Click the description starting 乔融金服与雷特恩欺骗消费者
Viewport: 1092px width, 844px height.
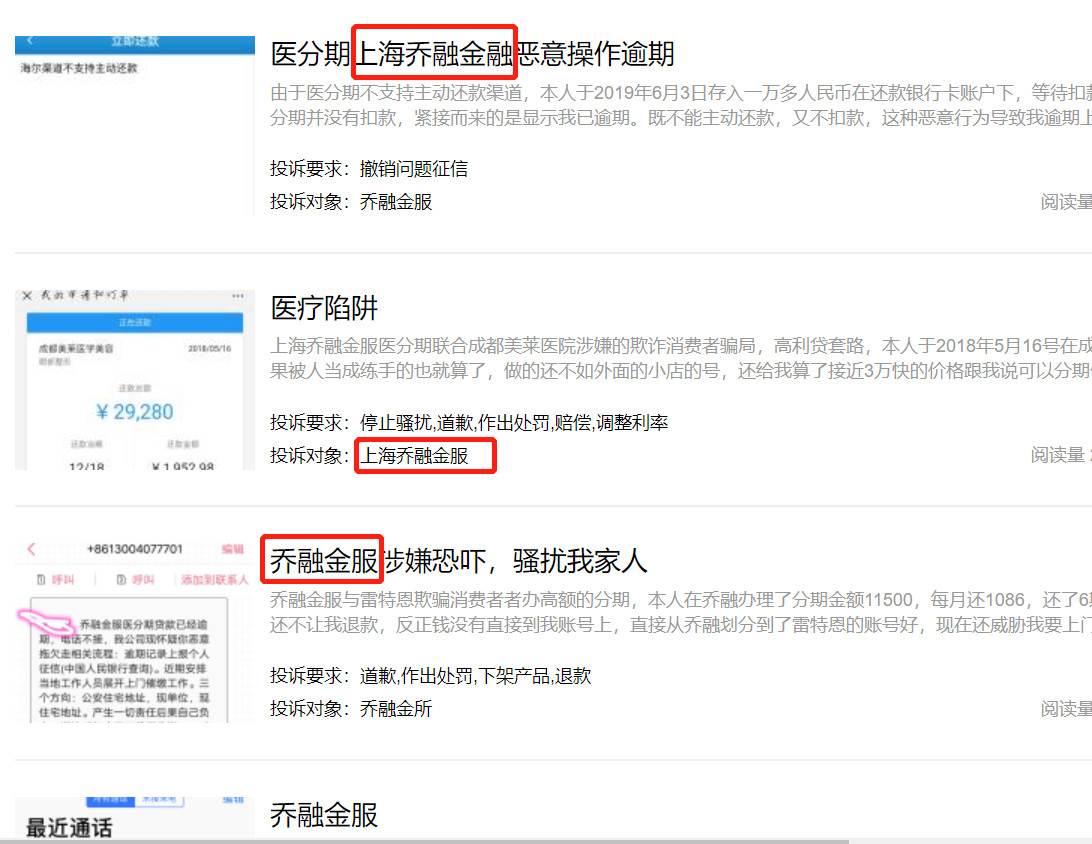[681, 612]
